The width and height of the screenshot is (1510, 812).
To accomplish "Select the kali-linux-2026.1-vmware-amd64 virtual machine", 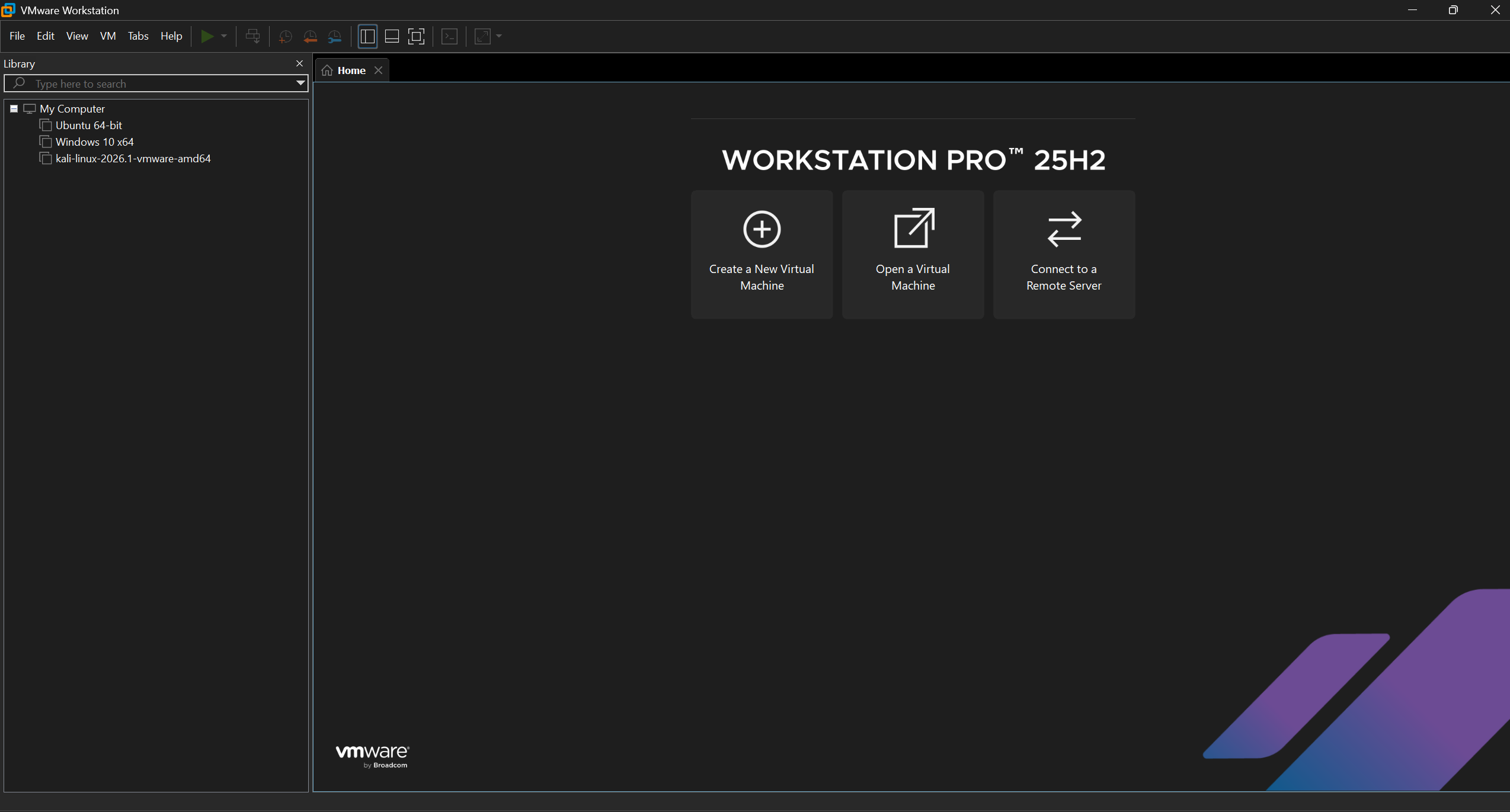I will tap(133, 159).
